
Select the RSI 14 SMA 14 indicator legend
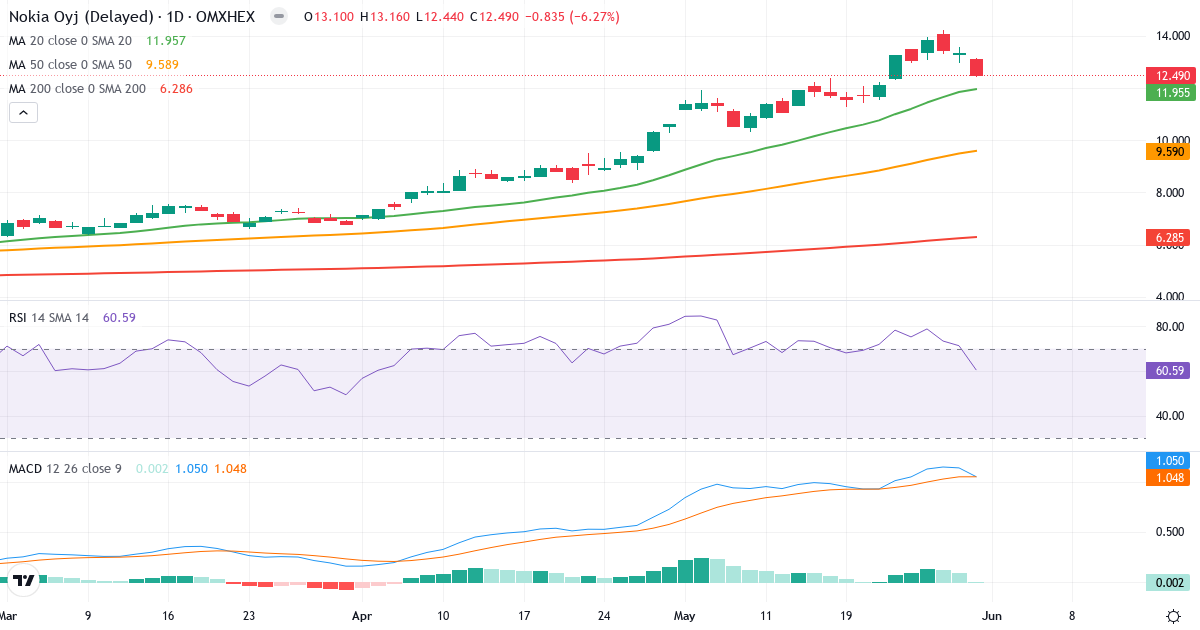pyautogui.click(x=49, y=318)
